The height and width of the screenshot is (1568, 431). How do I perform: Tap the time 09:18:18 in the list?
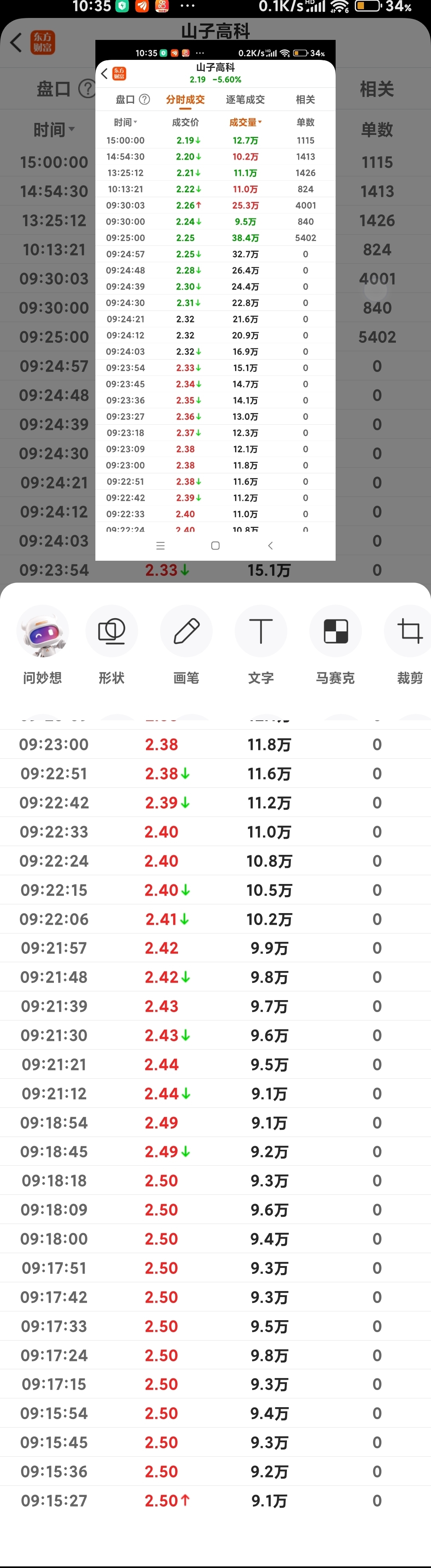pyautogui.click(x=54, y=1181)
